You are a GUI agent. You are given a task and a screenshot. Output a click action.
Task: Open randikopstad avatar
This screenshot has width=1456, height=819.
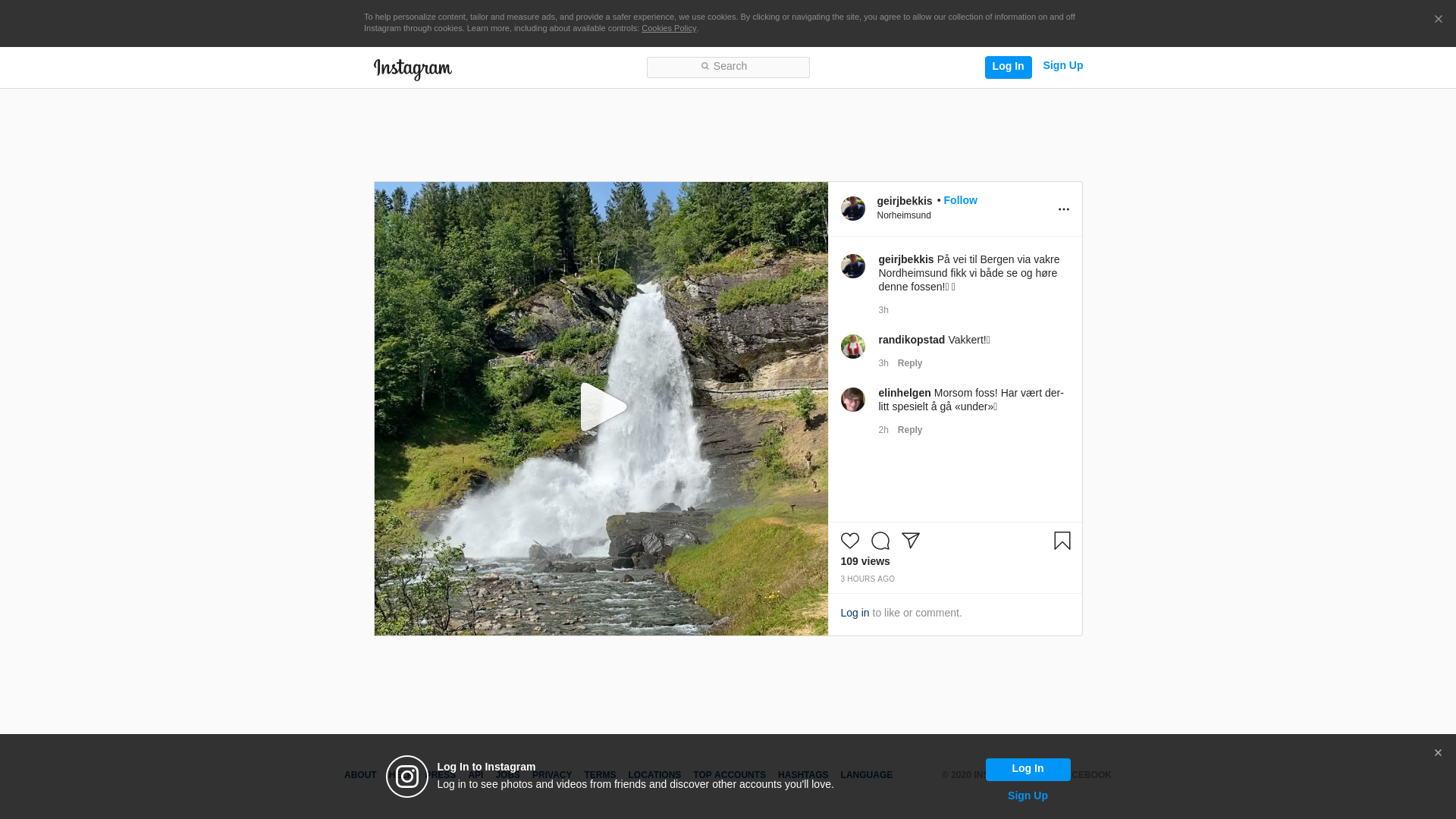tap(852, 347)
